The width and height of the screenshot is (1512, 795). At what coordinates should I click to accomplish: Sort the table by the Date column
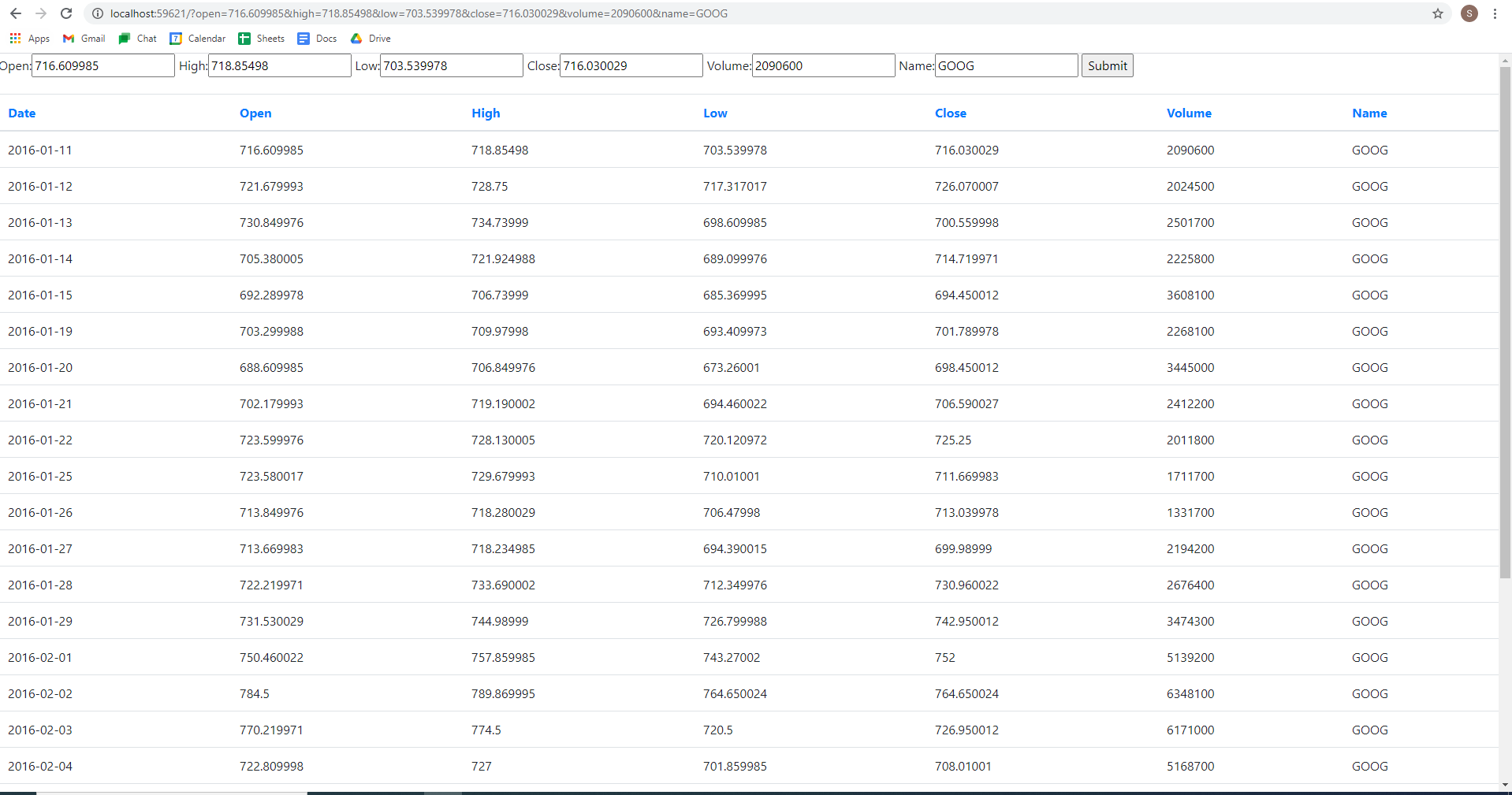[x=21, y=113]
